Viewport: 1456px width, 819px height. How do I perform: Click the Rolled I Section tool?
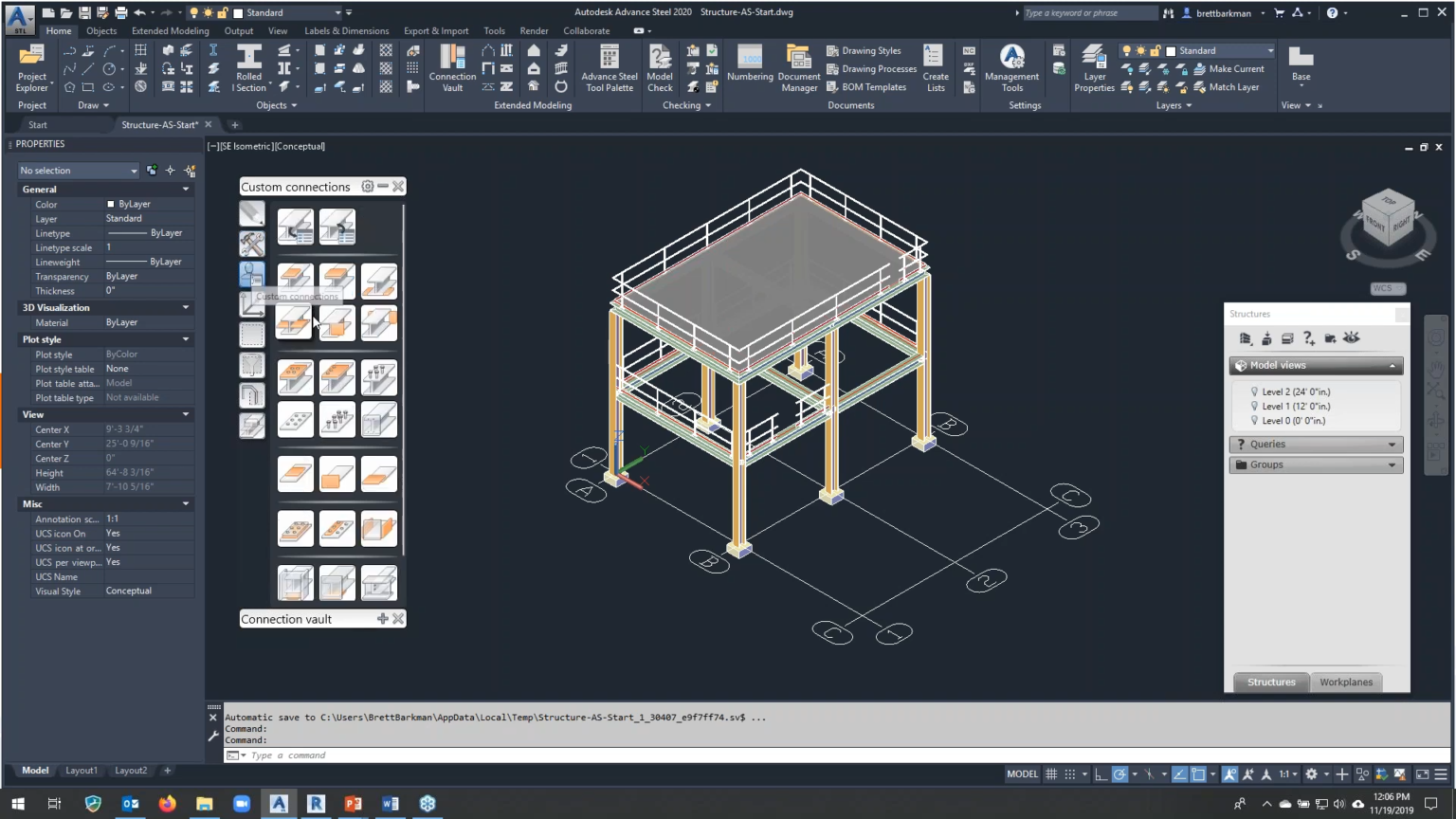coord(249,68)
